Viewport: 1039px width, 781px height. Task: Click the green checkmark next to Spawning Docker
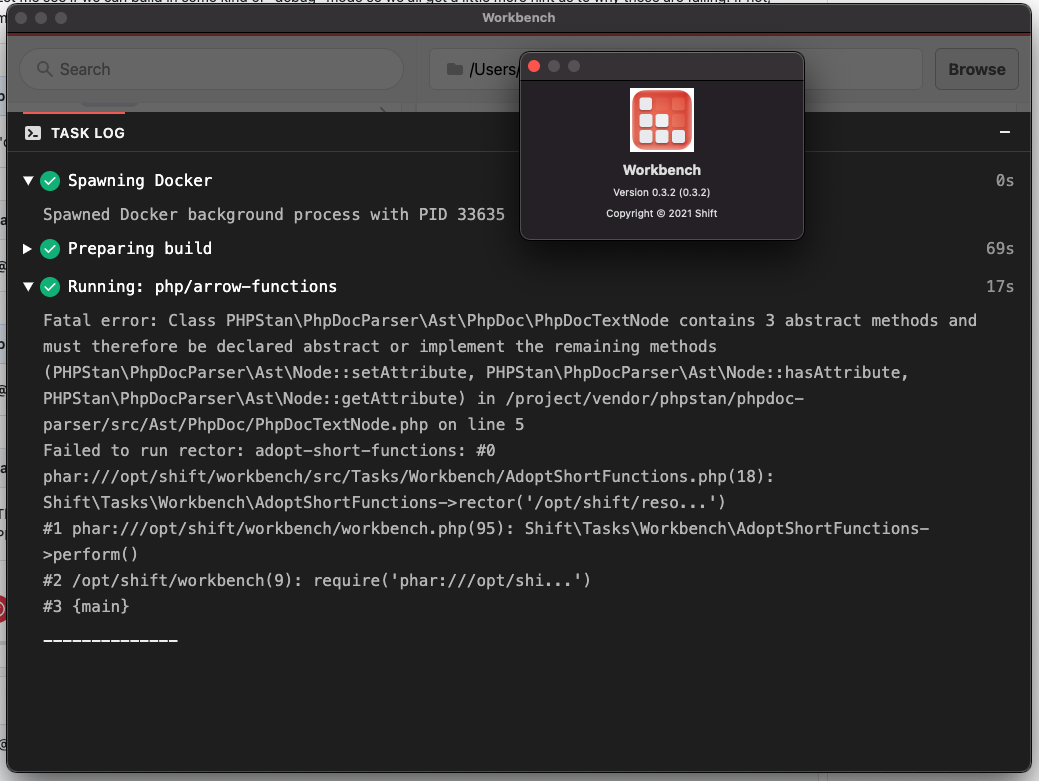pyautogui.click(x=50, y=181)
